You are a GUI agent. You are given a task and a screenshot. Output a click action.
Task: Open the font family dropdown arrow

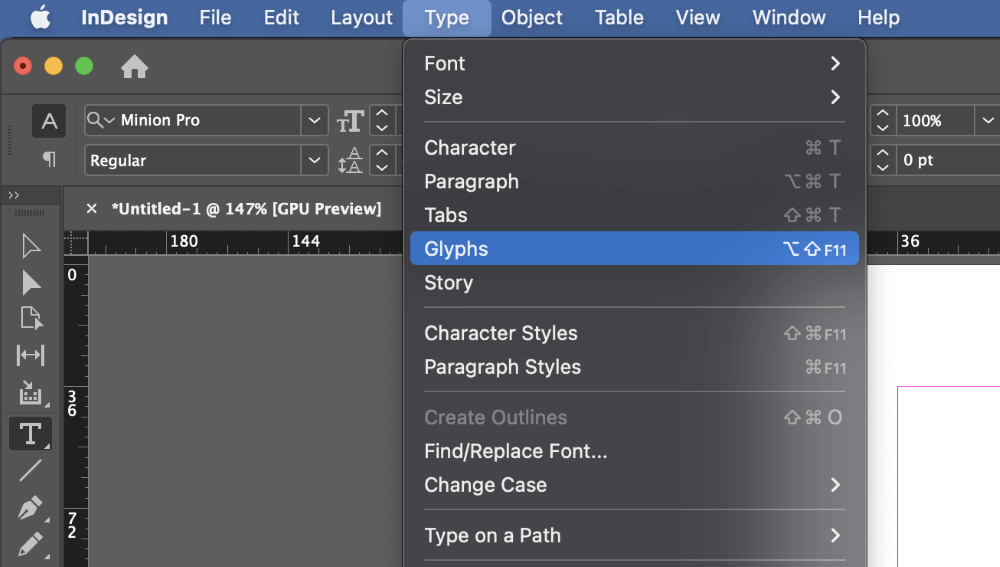314,121
